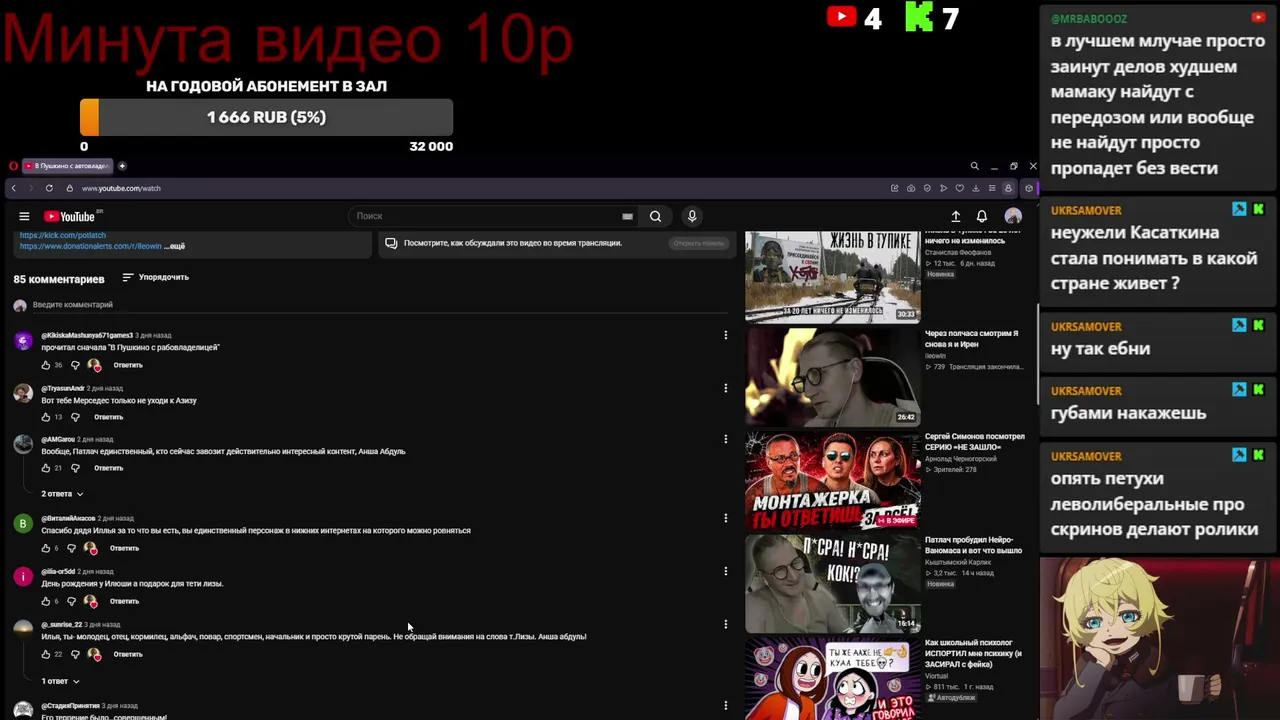The image size is (1280, 720).
Task: Open a new browser tab with plus icon
Action: pos(122,166)
